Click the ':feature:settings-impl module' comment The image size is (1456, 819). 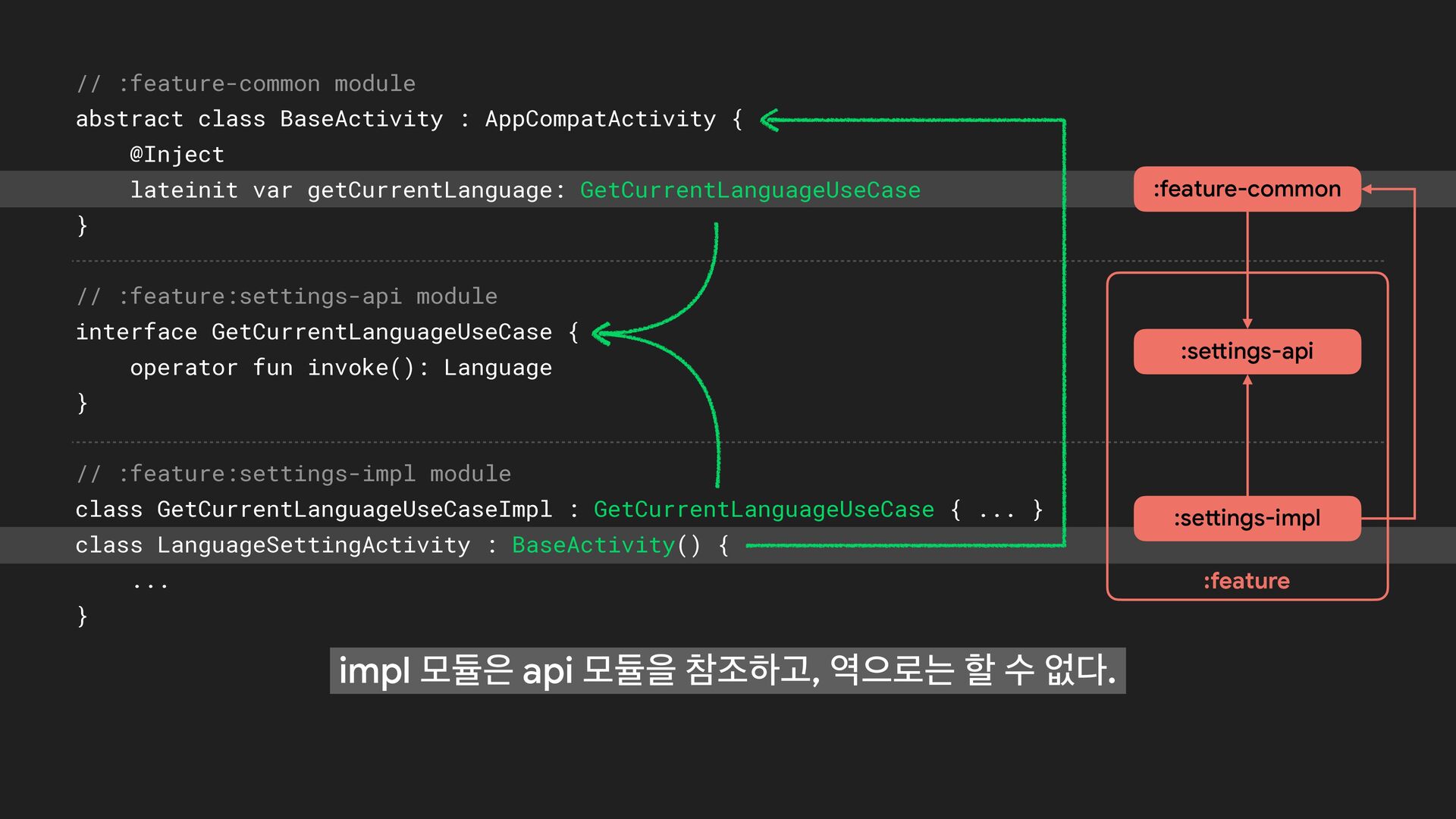pyautogui.click(x=293, y=474)
